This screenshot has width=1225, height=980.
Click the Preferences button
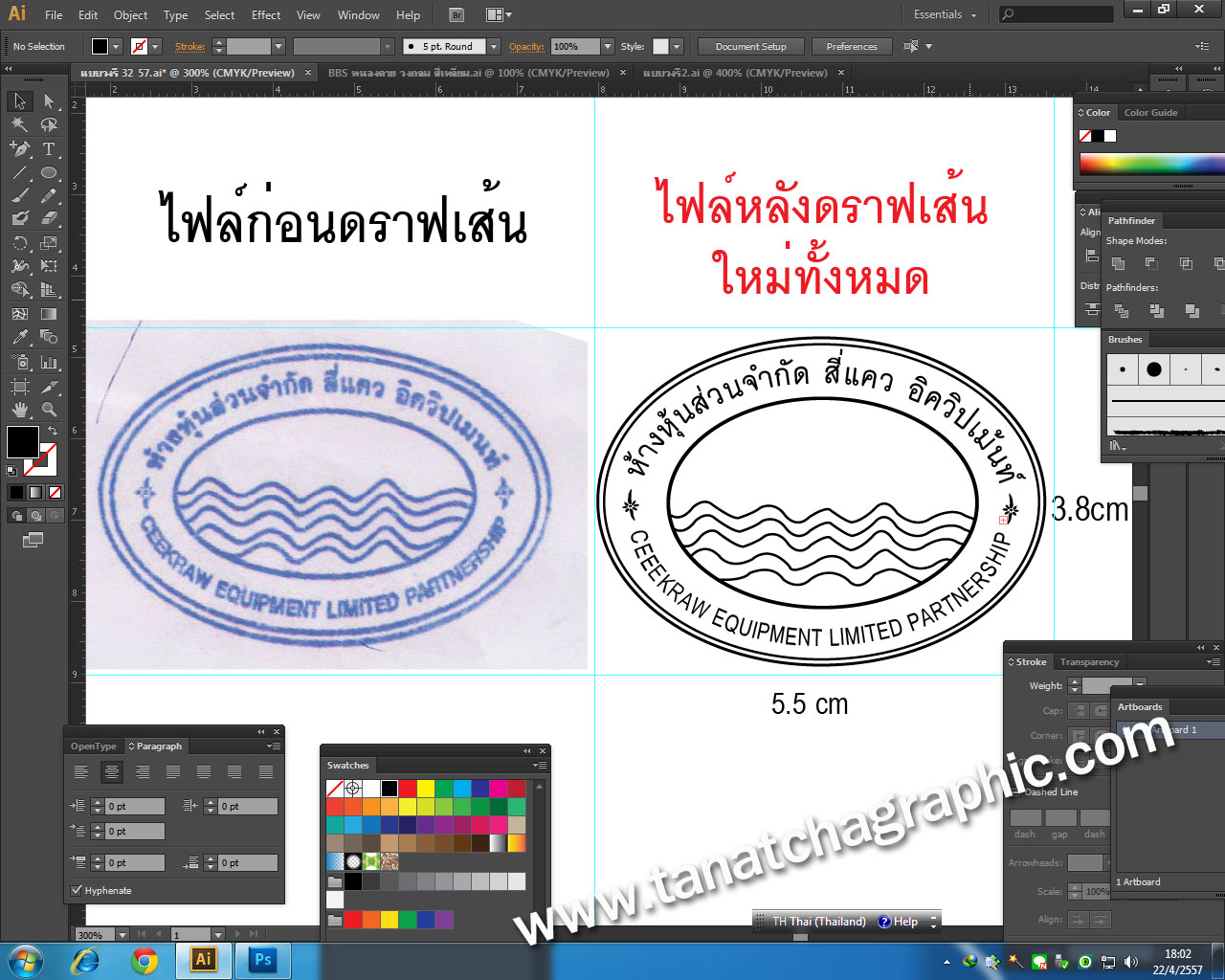click(x=852, y=46)
